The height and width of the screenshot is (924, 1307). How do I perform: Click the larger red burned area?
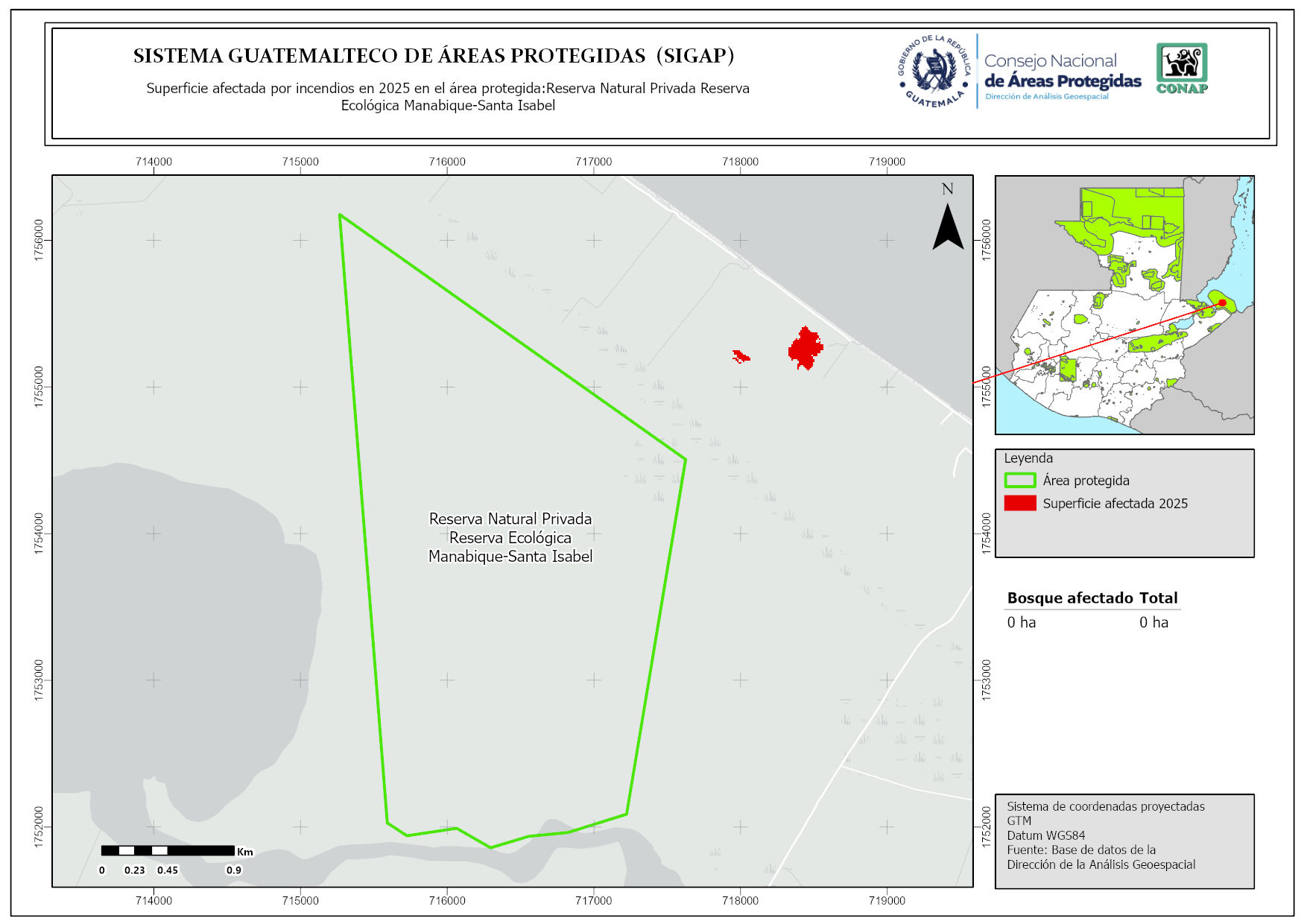pos(805,348)
